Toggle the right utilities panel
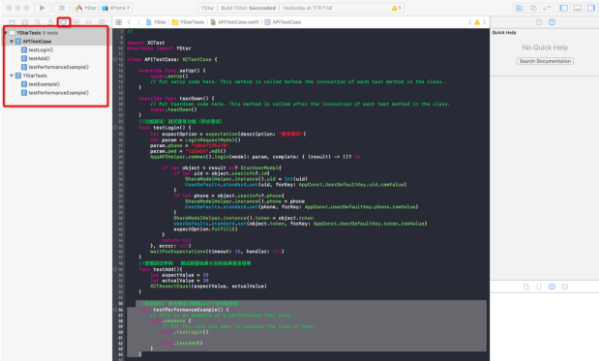 (x=591, y=8)
